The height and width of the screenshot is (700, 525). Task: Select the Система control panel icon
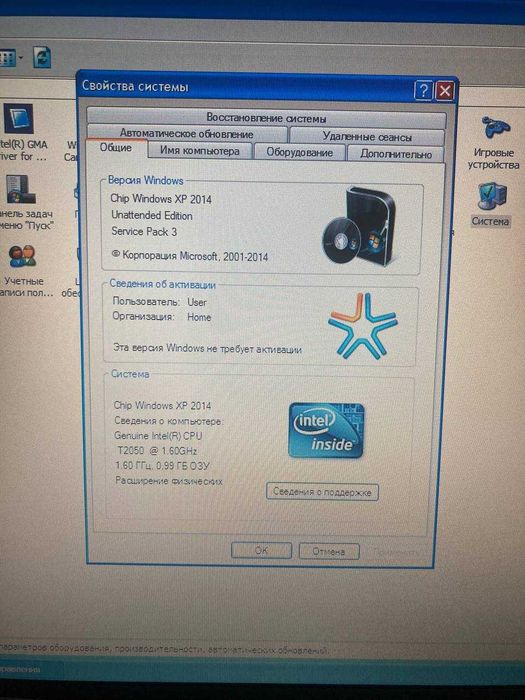tap(491, 204)
